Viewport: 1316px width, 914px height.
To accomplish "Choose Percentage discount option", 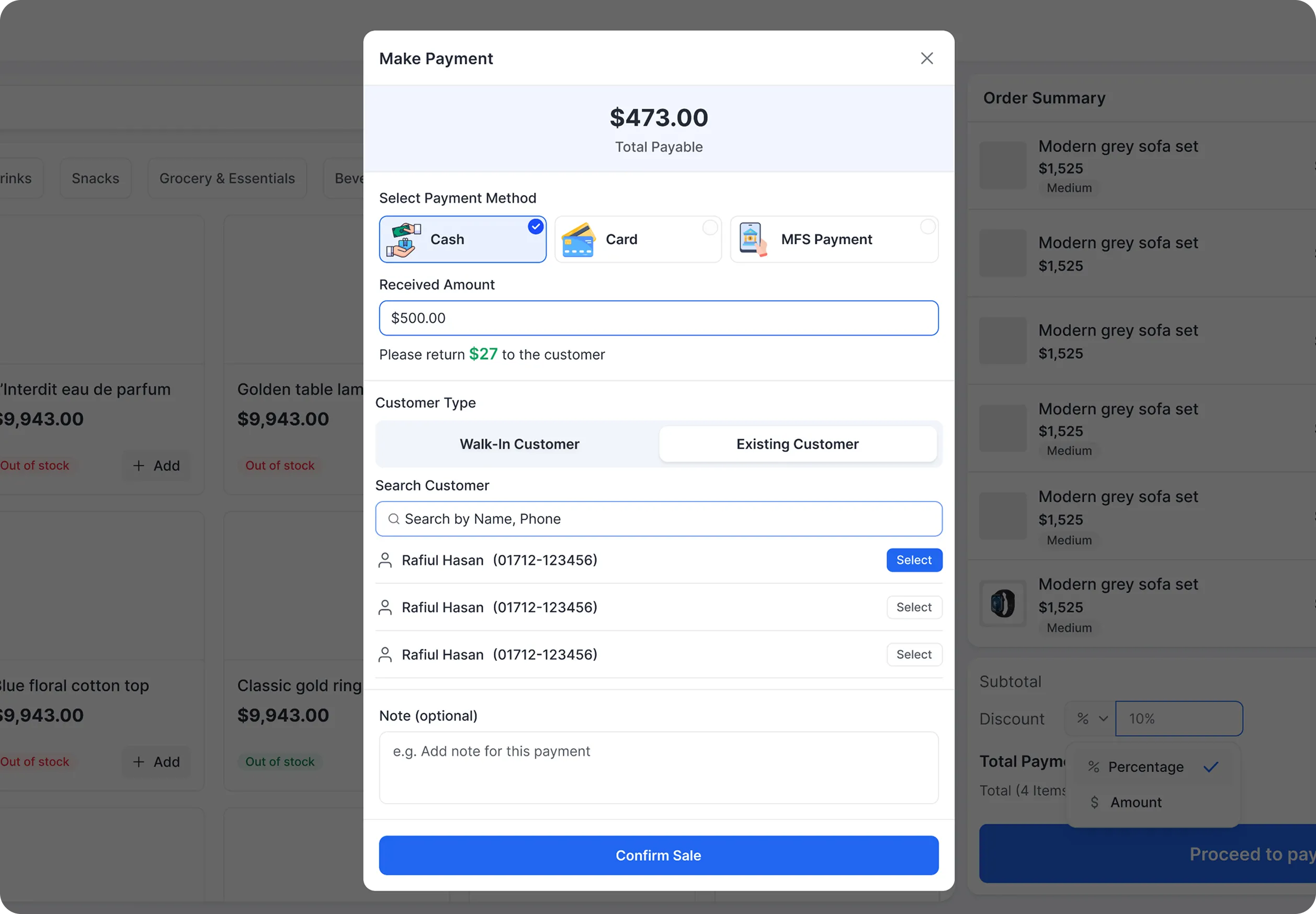I will (1153, 767).
